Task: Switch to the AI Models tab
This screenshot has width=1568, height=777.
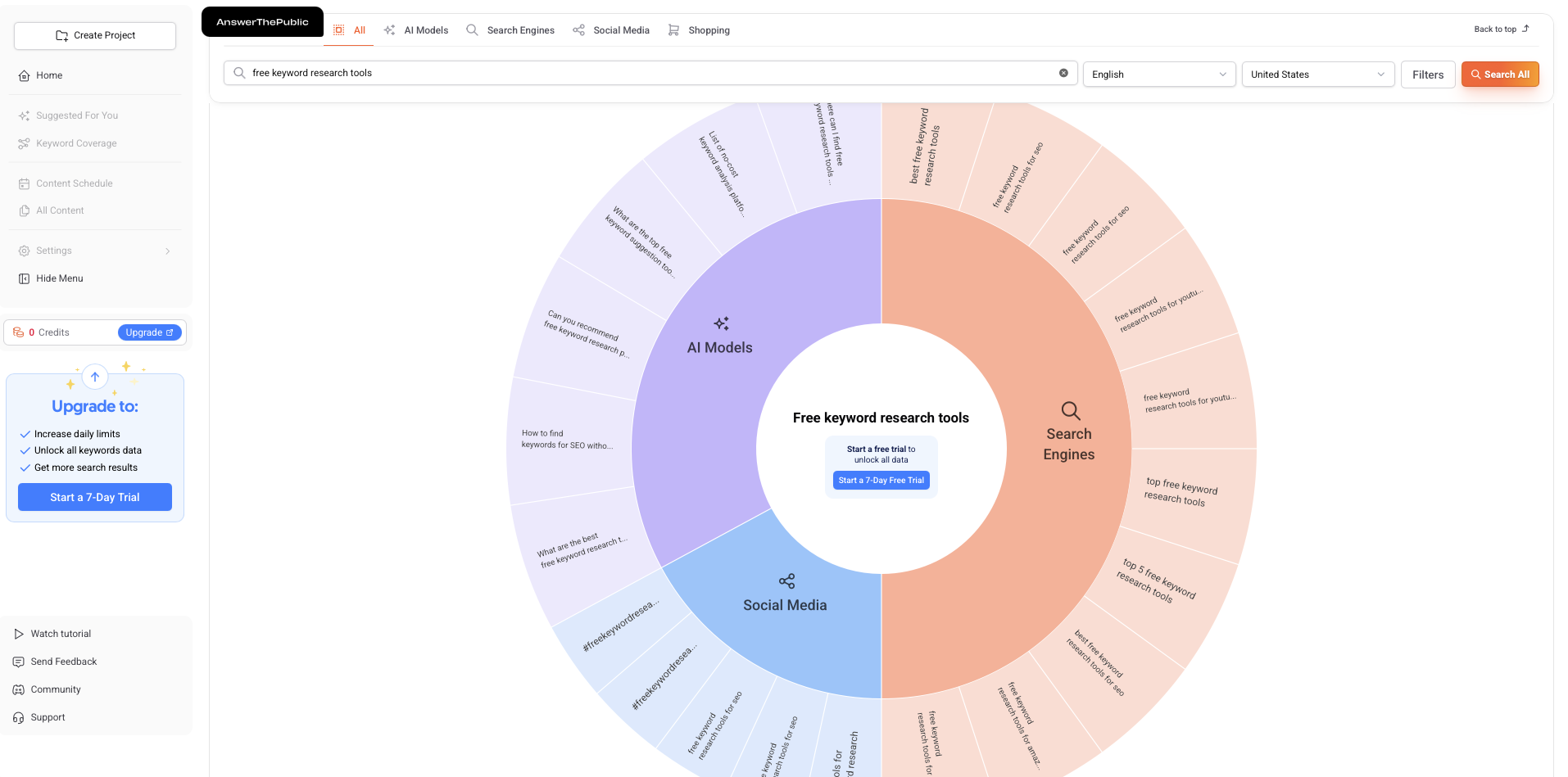Action: [x=416, y=30]
